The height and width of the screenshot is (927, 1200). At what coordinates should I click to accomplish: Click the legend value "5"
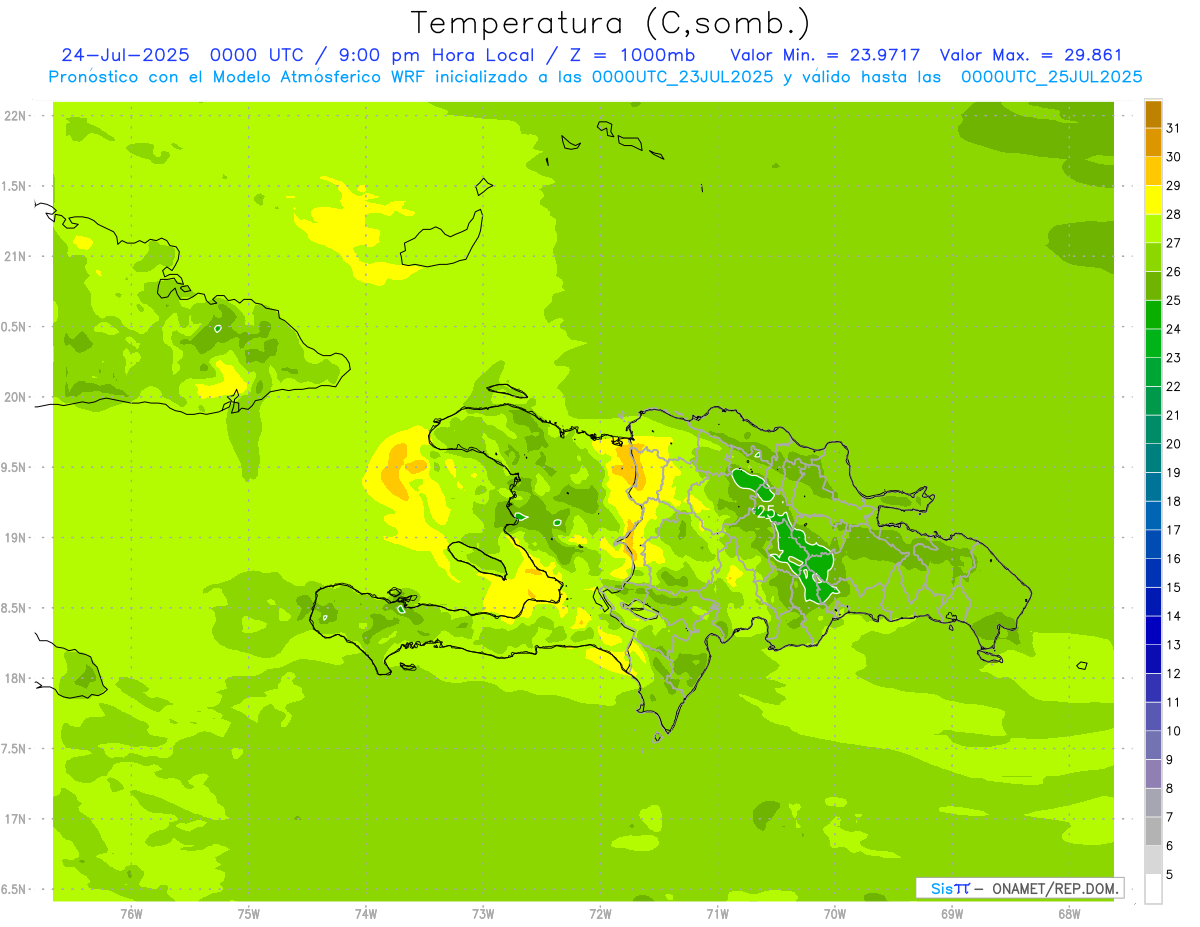[1170, 874]
